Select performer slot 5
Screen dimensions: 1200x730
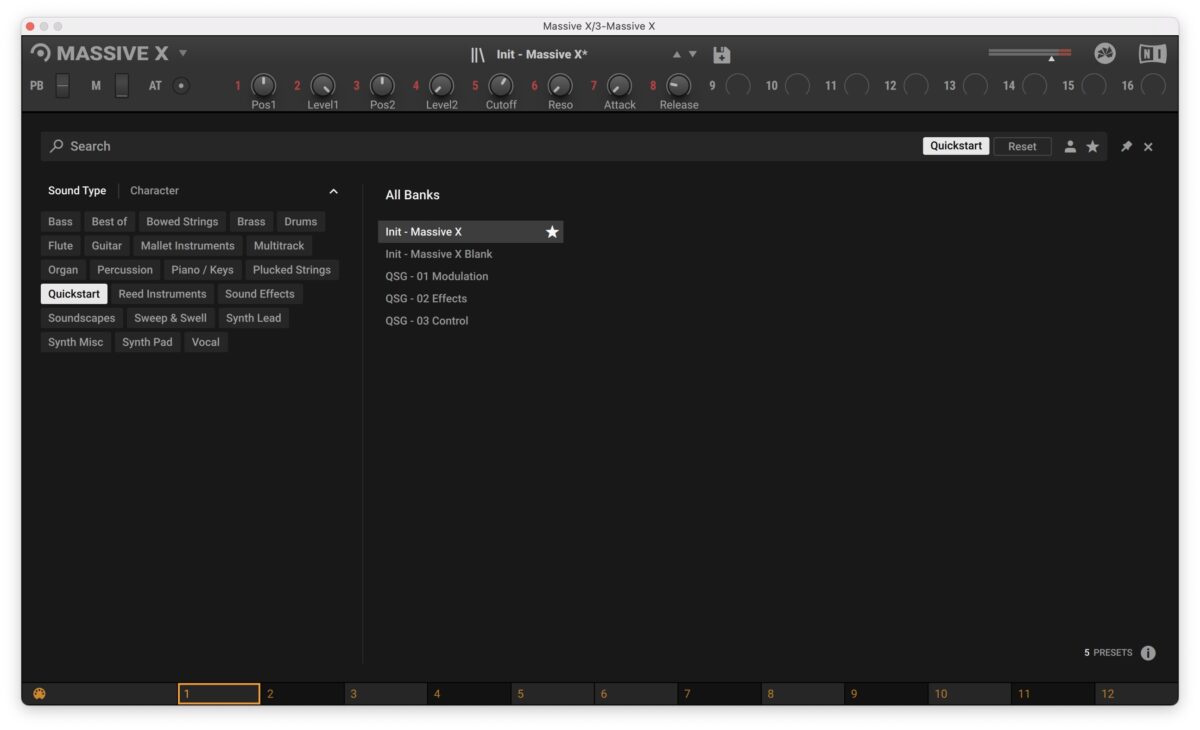click(x=553, y=694)
